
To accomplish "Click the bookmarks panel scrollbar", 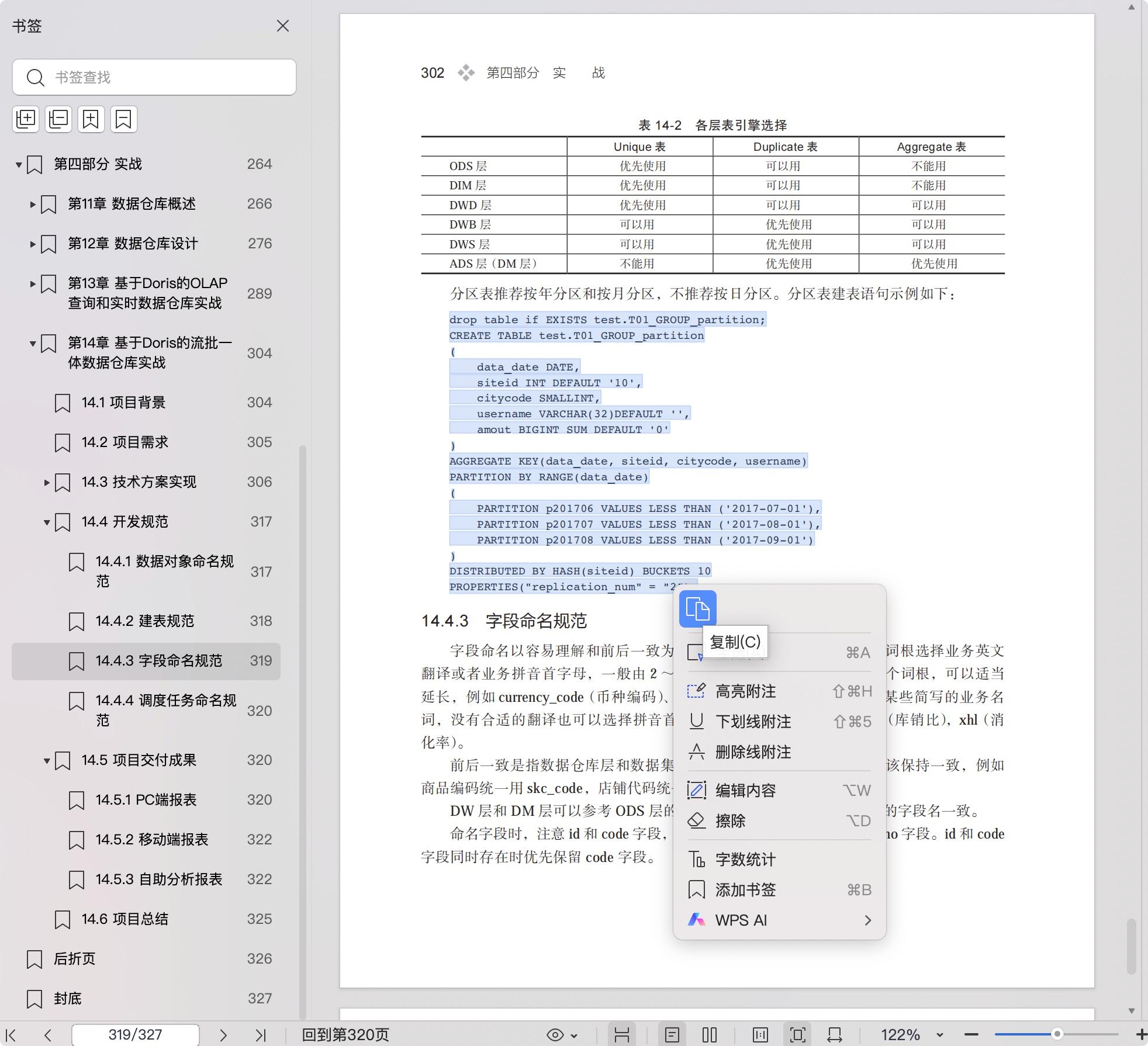I will [x=303, y=733].
